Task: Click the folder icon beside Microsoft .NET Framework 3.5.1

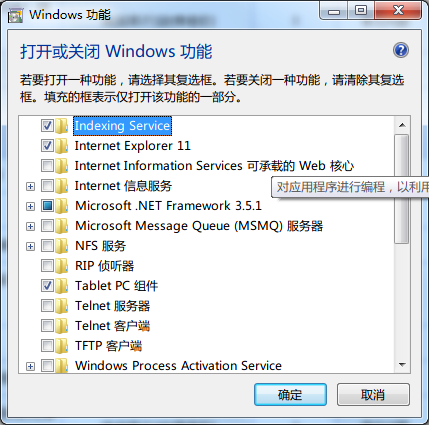Action: point(62,206)
